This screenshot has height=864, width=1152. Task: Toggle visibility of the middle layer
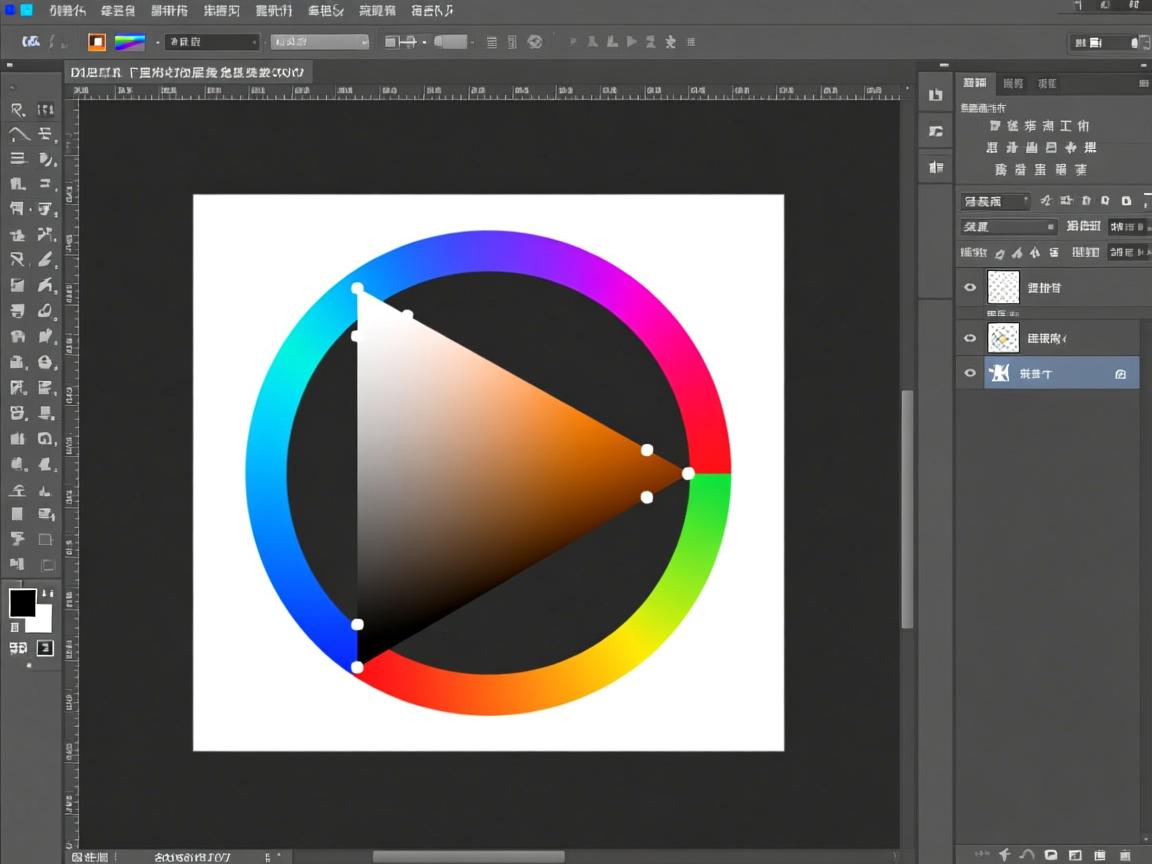[969, 338]
